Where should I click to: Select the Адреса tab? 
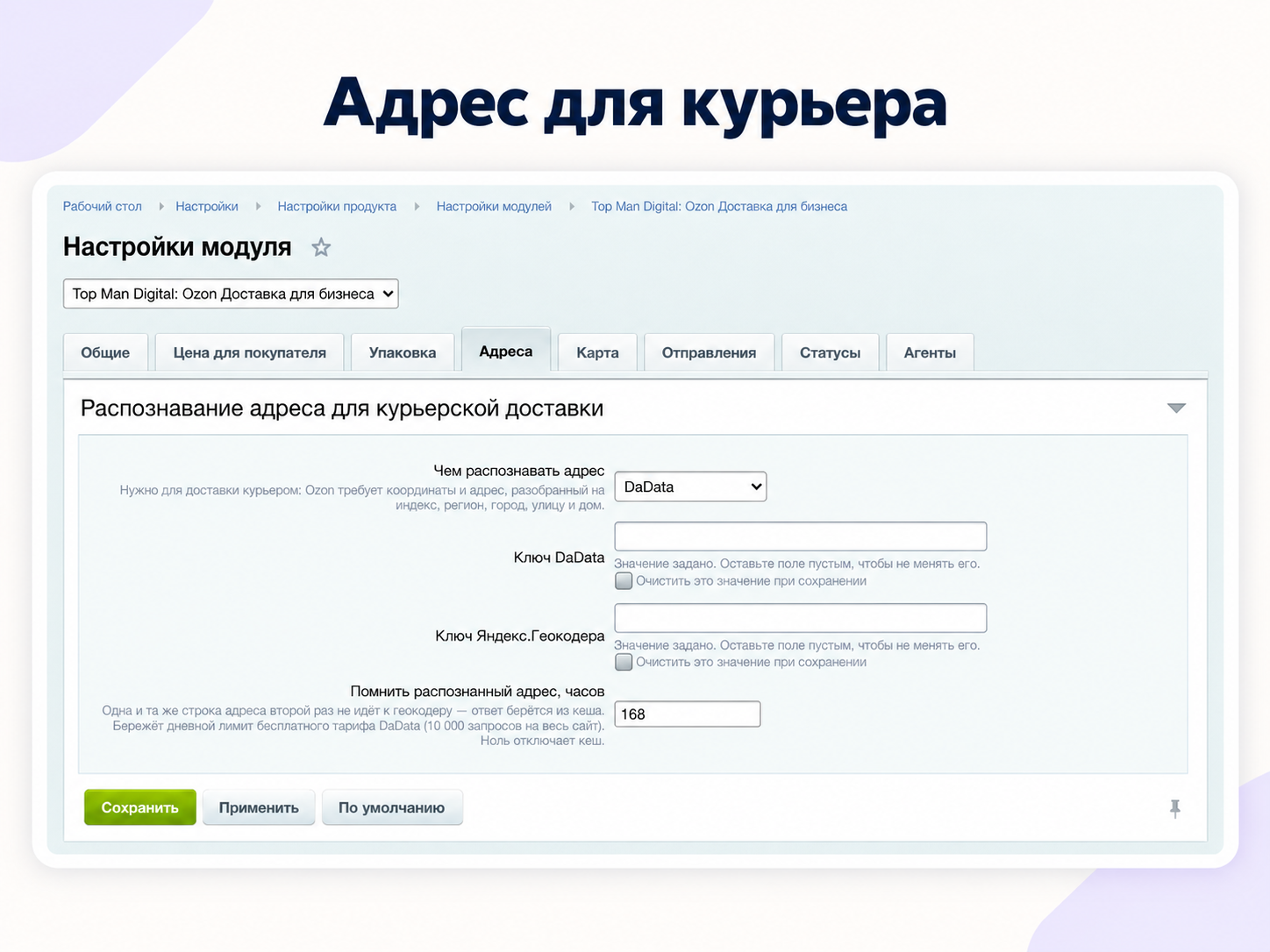(506, 351)
